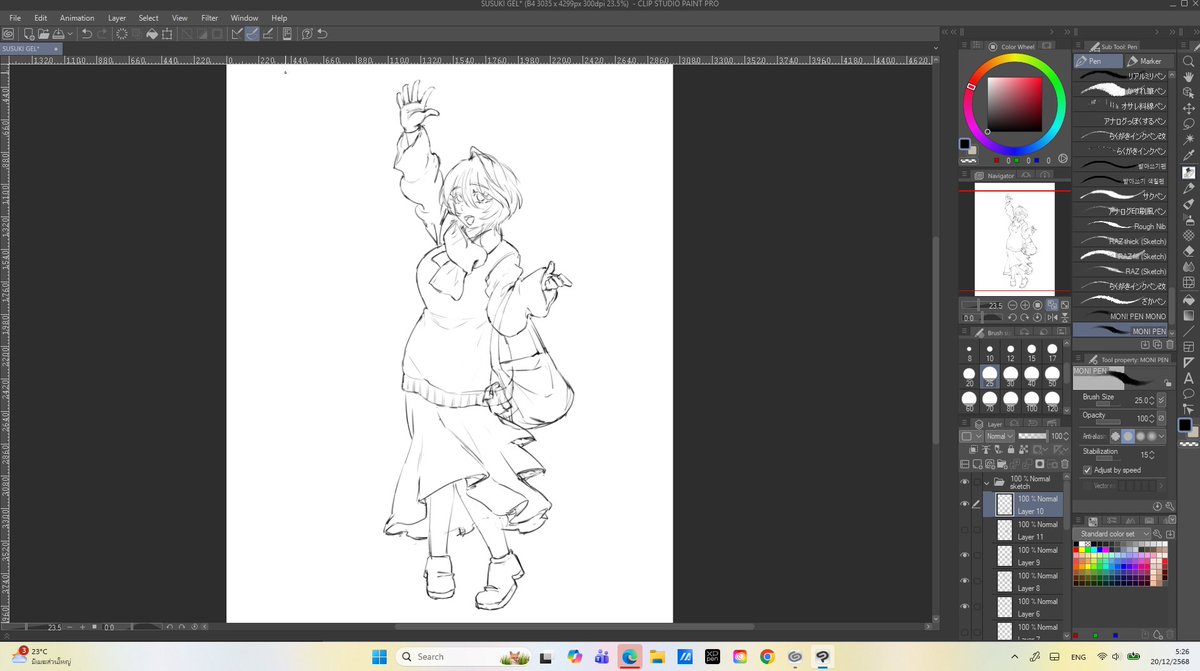Open the sub tool detail wrench icon
The height and width of the screenshot is (671, 1200).
(1170, 506)
